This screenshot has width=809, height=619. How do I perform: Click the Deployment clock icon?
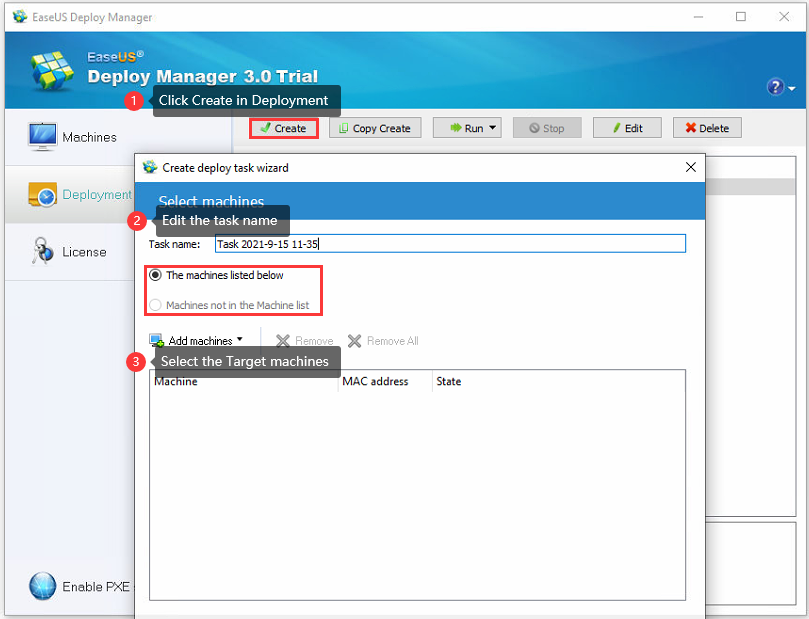pyautogui.click(x=42, y=195)
